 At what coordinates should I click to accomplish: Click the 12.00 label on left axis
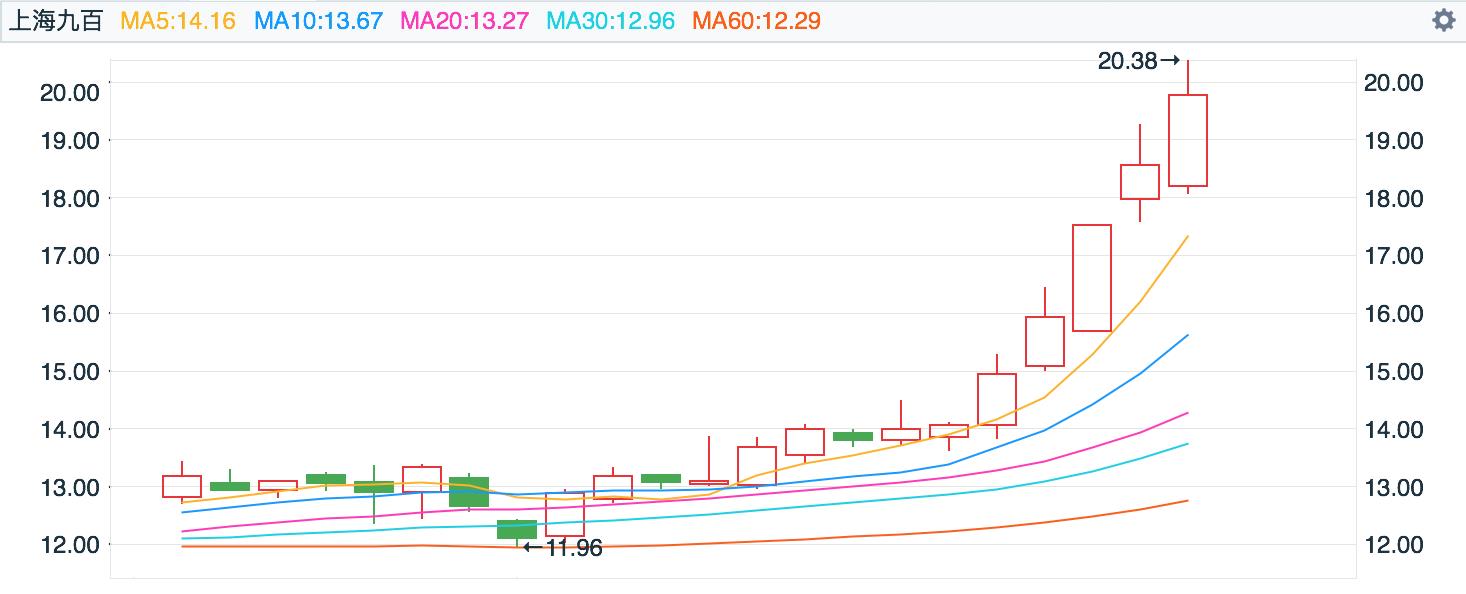click(70, 545)
